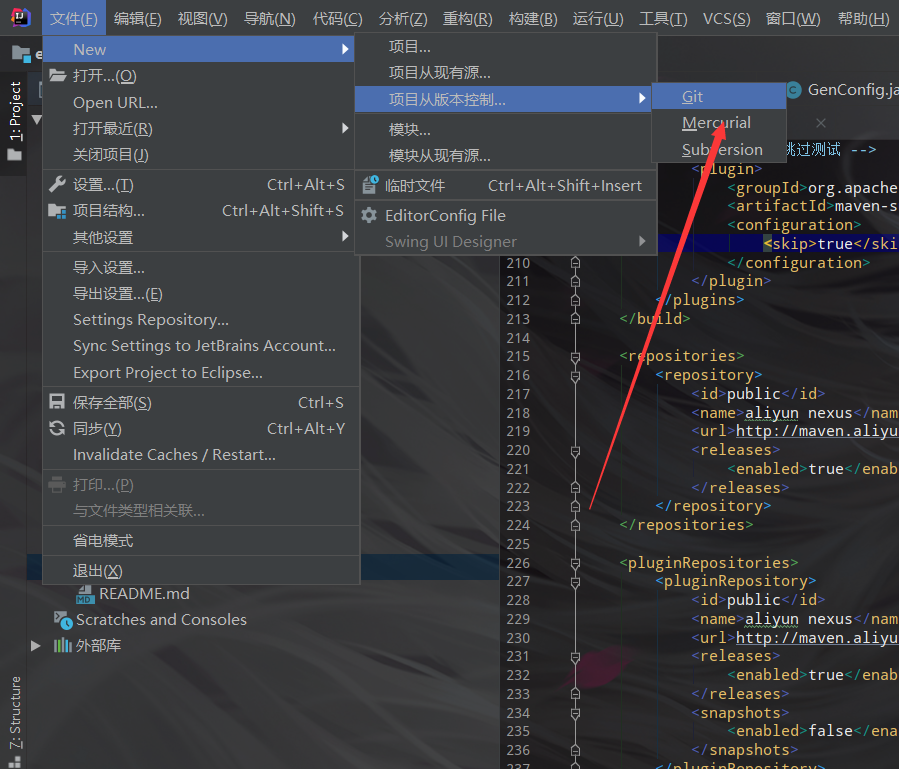Image resolution: width=899 pixels, height=769 pixels.
Task: Click the sync arrows icon beside 同步
Action: [x=57, y=428]
